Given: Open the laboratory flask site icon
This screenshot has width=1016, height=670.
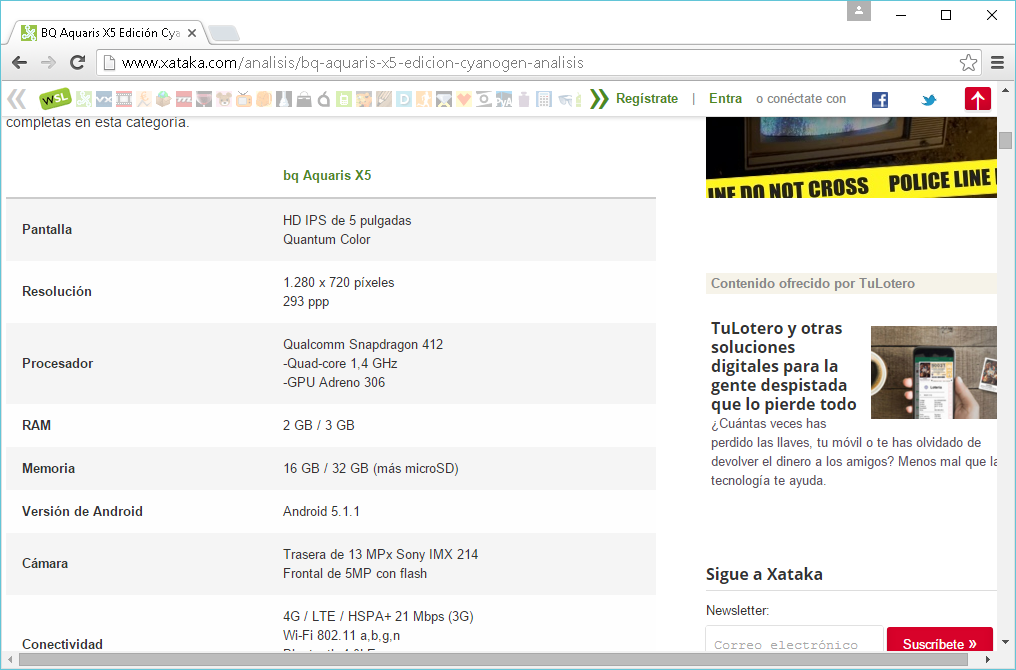Looking at the screenshot, I should coord(284,99).
